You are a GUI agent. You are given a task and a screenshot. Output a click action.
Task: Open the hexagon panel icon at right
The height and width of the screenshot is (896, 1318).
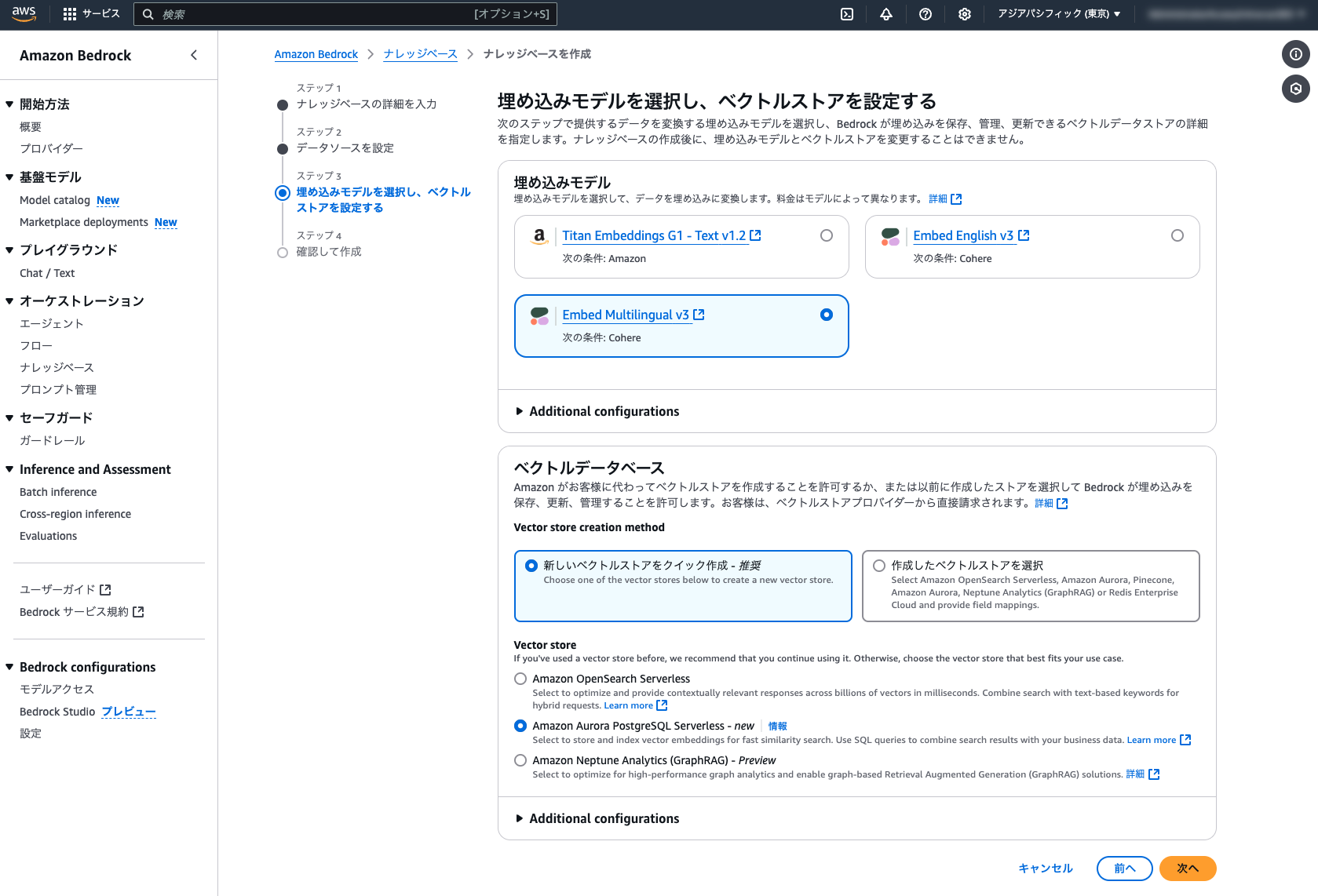[x=1296, y=89]
